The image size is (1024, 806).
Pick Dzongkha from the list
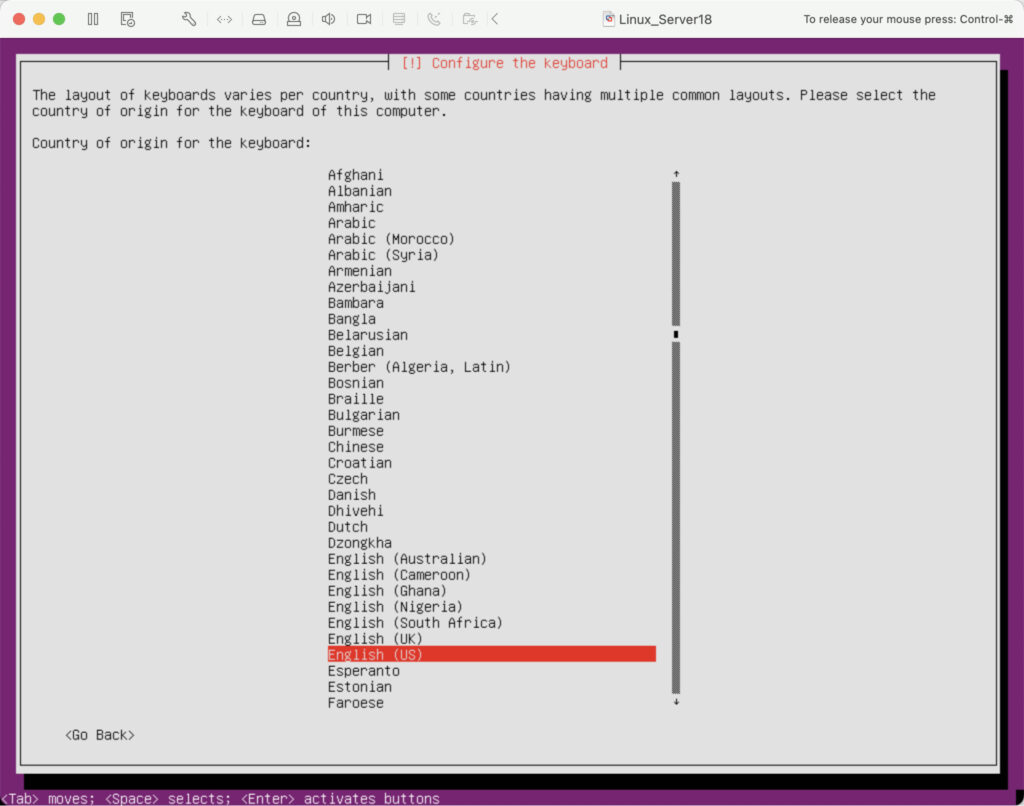491,543
